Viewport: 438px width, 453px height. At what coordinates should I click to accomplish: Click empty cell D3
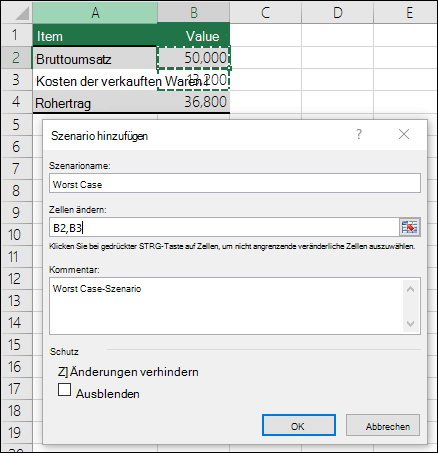[x=337, y=80]
